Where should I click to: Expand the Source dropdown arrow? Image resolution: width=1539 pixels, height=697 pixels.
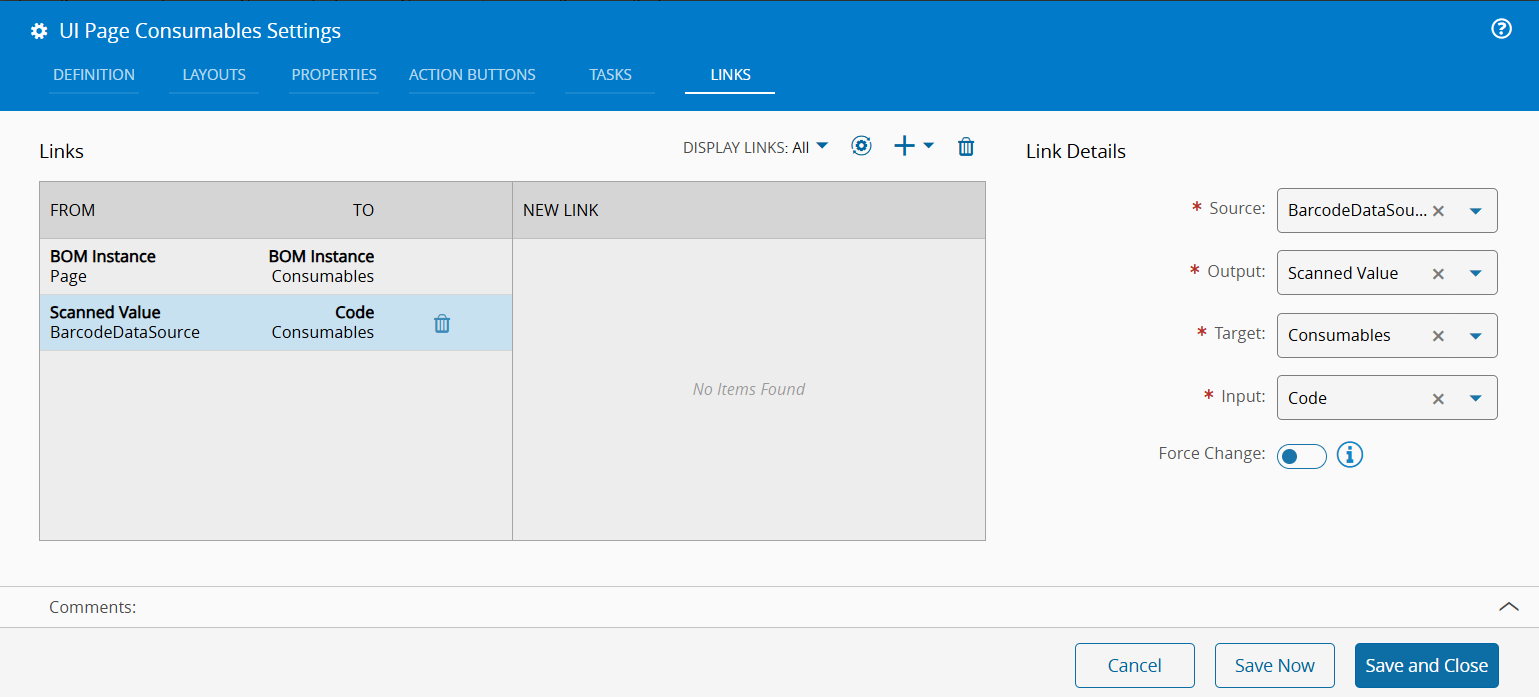[x=1475, y=211]
